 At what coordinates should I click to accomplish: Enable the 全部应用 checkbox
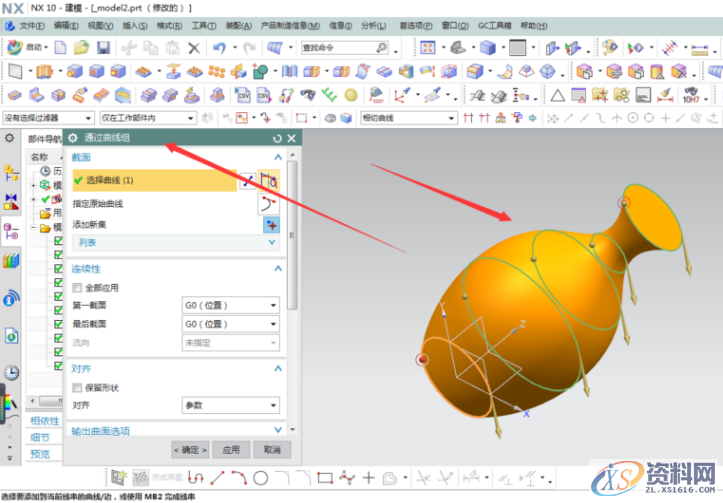click(x=78, y=288)
